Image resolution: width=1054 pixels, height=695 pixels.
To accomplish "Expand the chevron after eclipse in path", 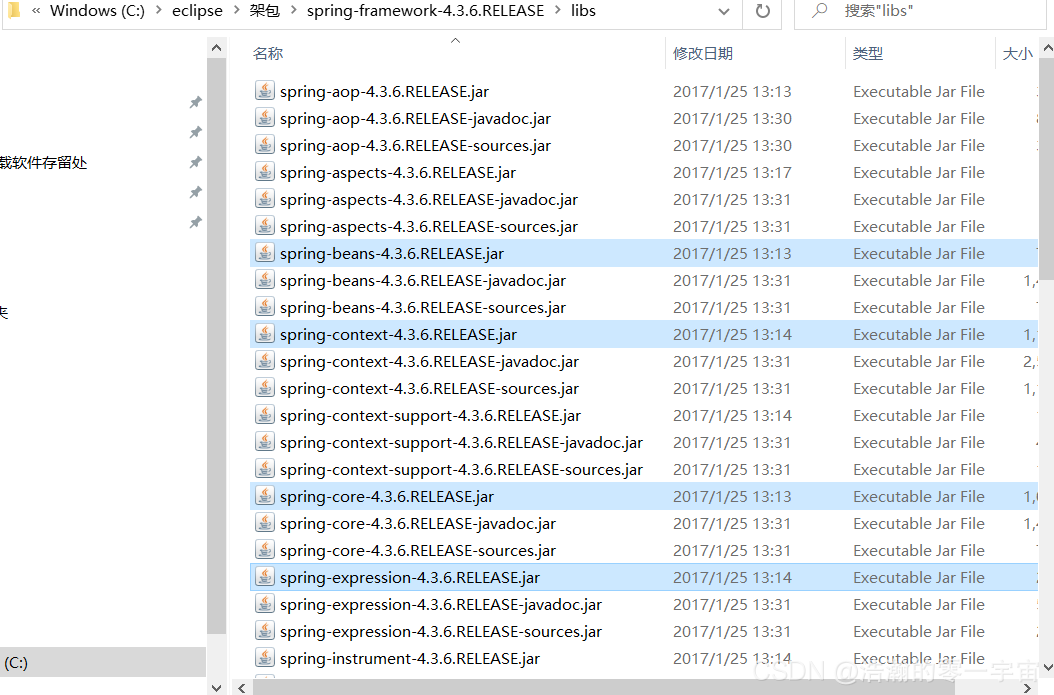I will (237, 11).
